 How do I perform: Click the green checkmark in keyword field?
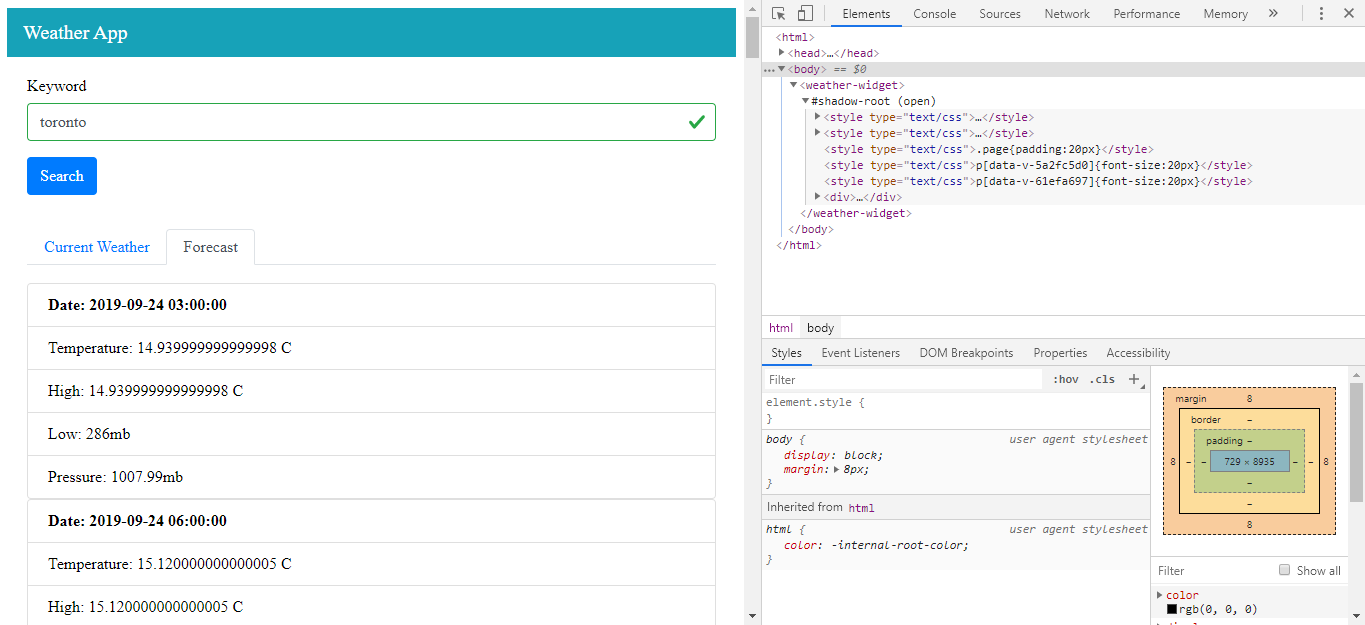(697, 122)
